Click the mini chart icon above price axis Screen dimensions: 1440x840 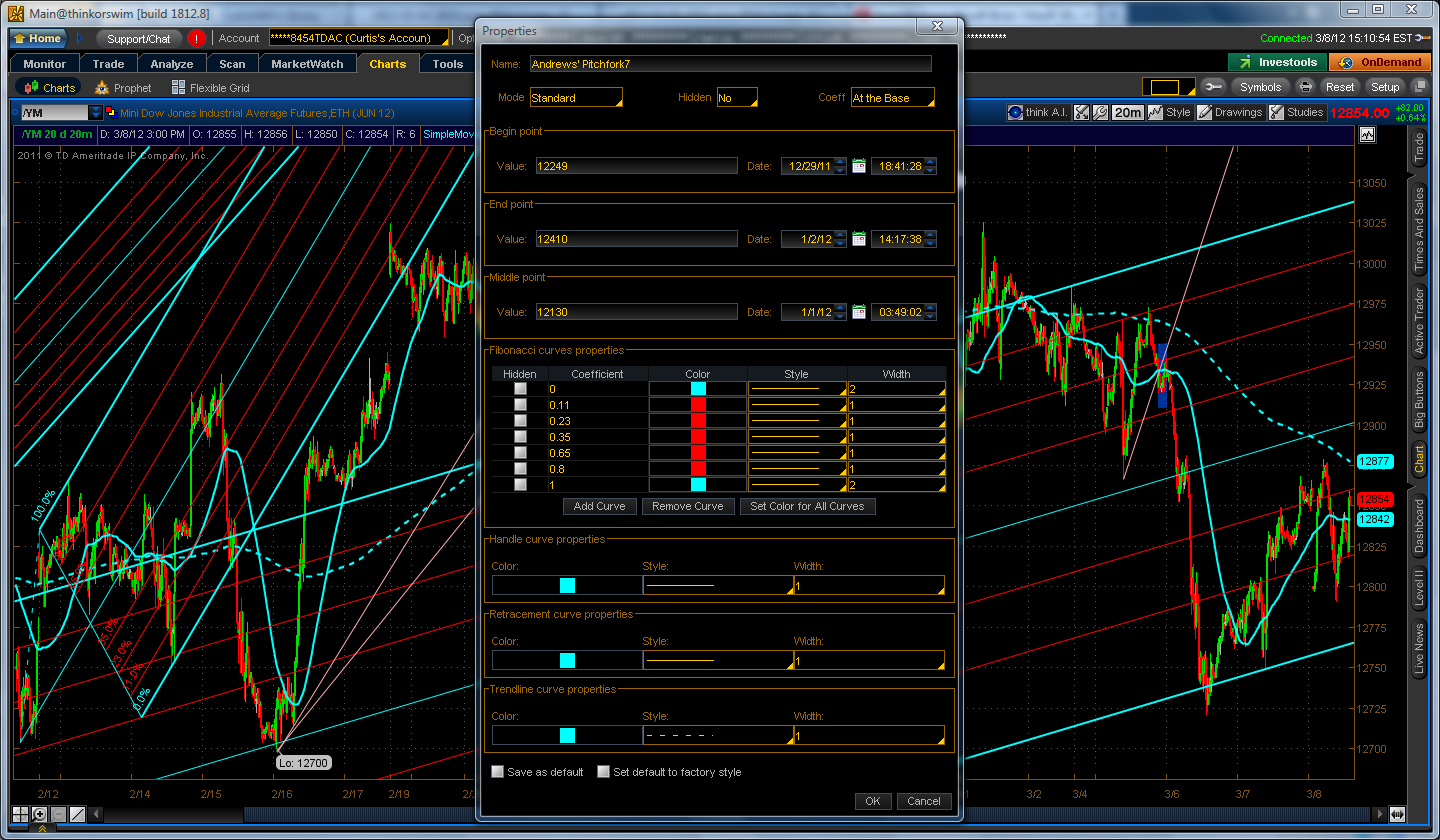pyautogui.click(x=1367, y=134)
